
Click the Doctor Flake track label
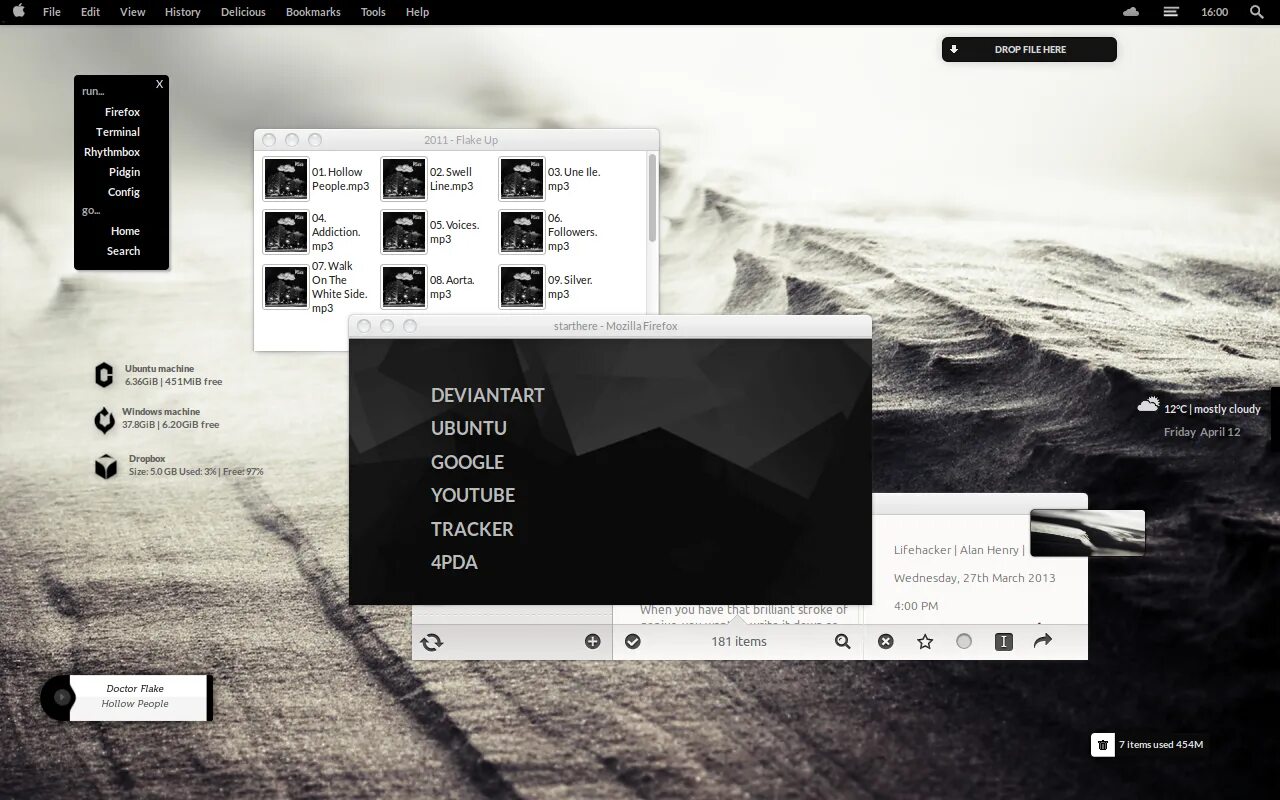135,688
